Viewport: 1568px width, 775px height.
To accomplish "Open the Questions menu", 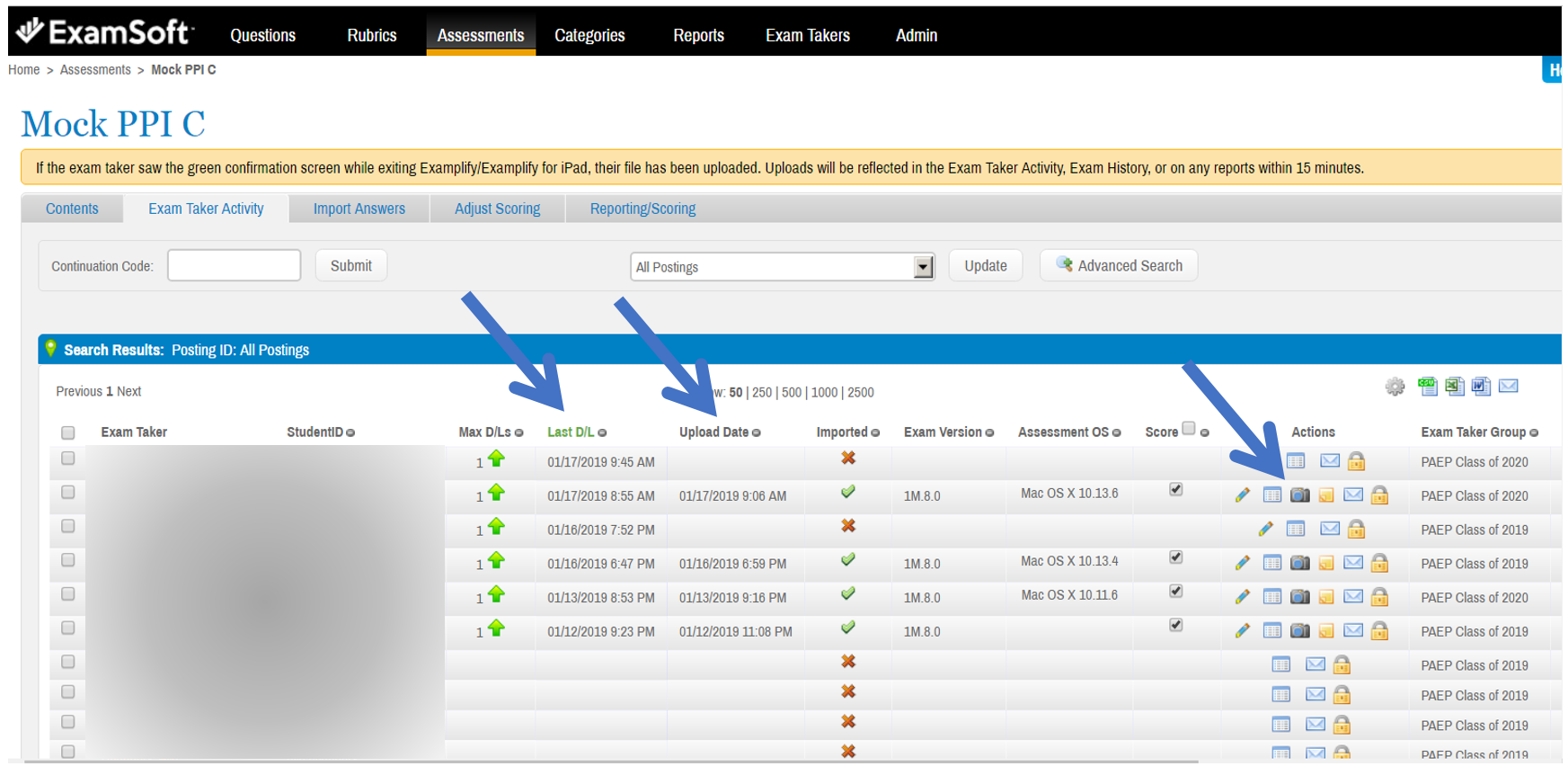I will 262,35.
